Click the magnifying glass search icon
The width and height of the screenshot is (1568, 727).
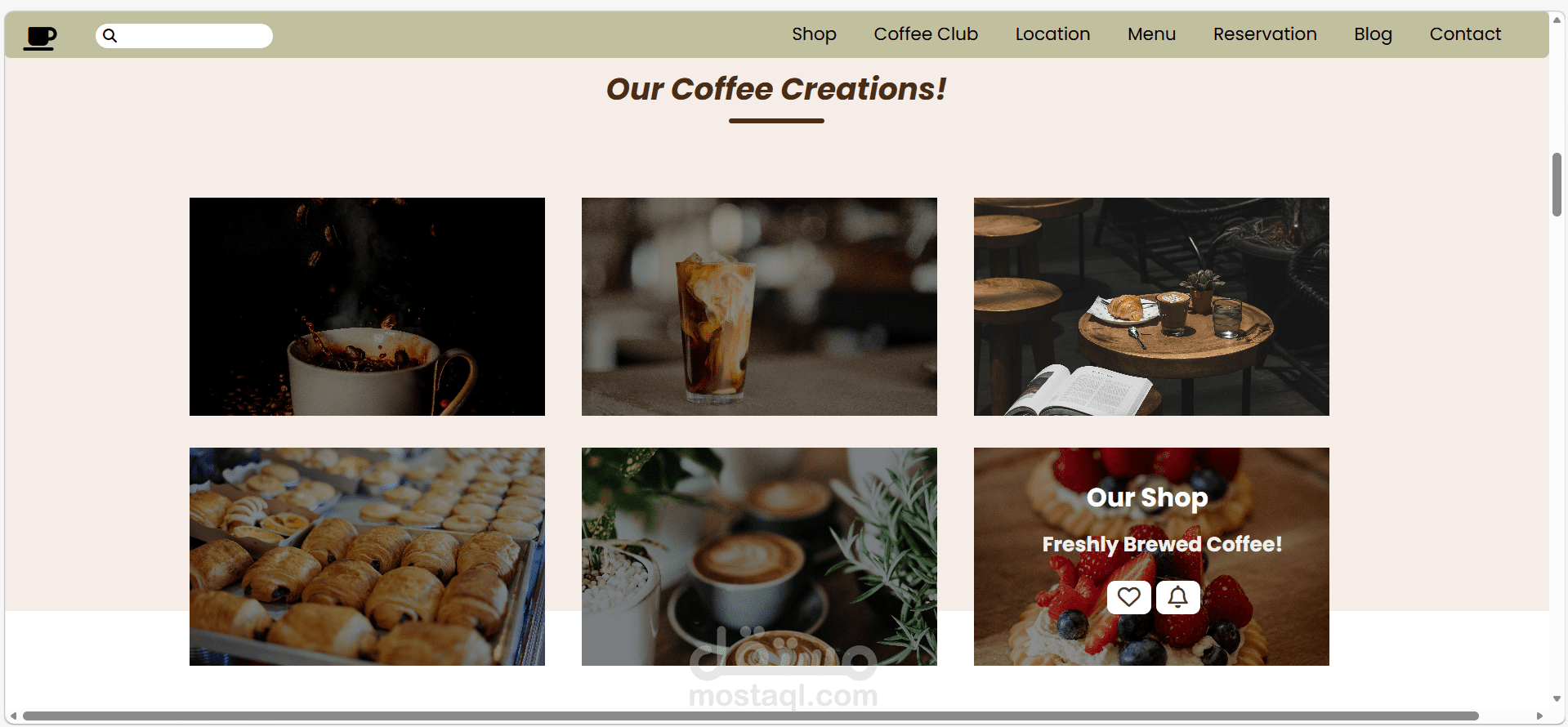click(110, 36)
